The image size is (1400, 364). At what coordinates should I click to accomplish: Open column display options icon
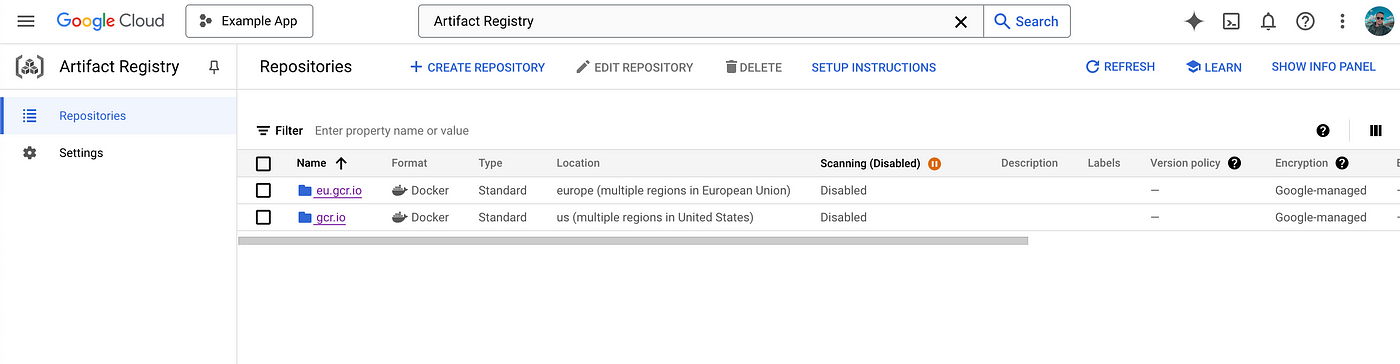point(1376,130)
